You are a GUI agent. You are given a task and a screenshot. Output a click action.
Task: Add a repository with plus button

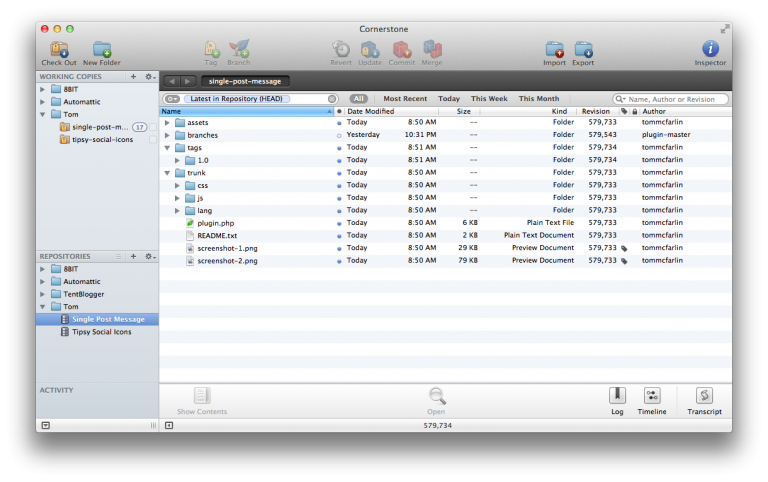pos(133,256)
